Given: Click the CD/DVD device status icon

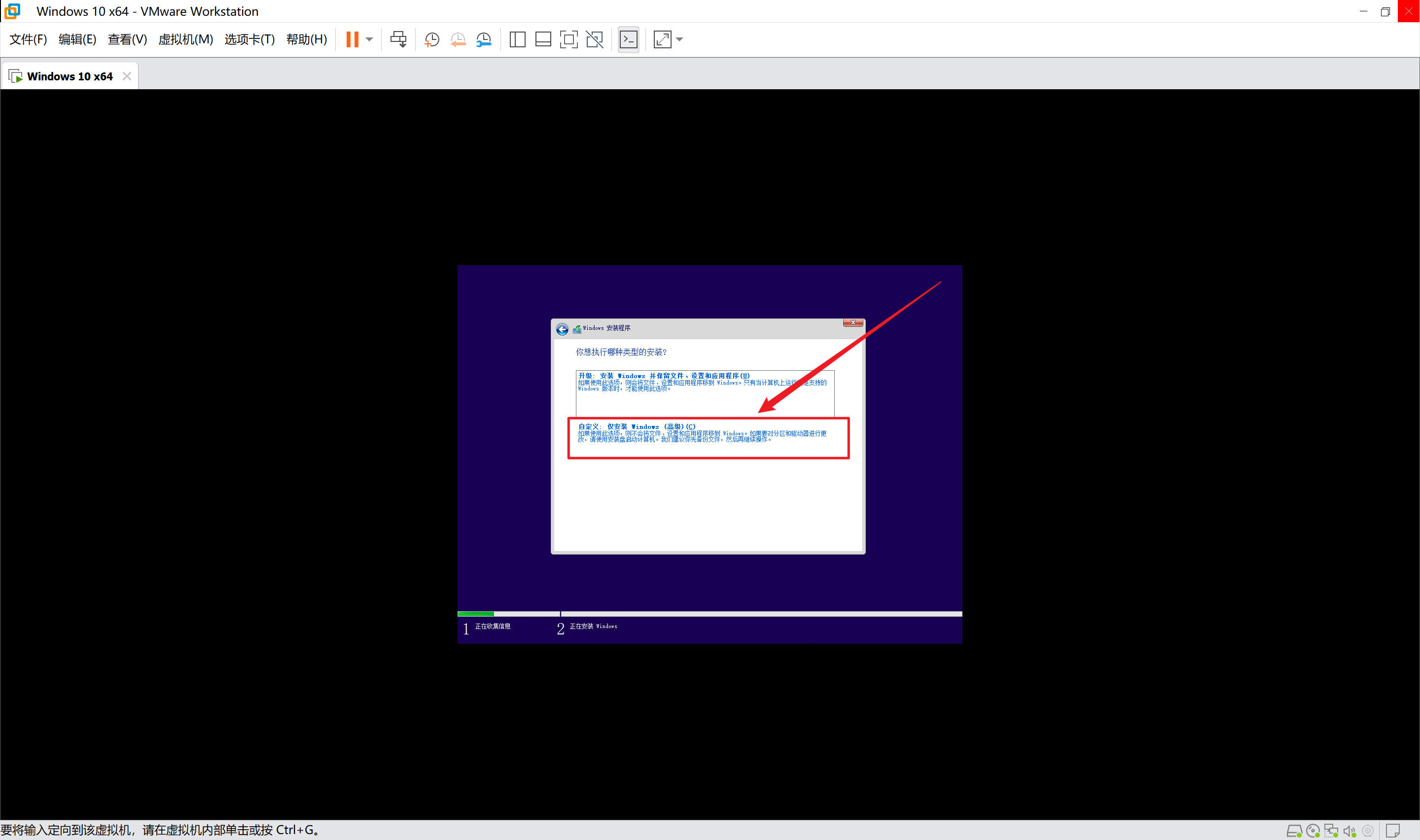Looking at the screenshot, I should click(x=1313, y=830).
